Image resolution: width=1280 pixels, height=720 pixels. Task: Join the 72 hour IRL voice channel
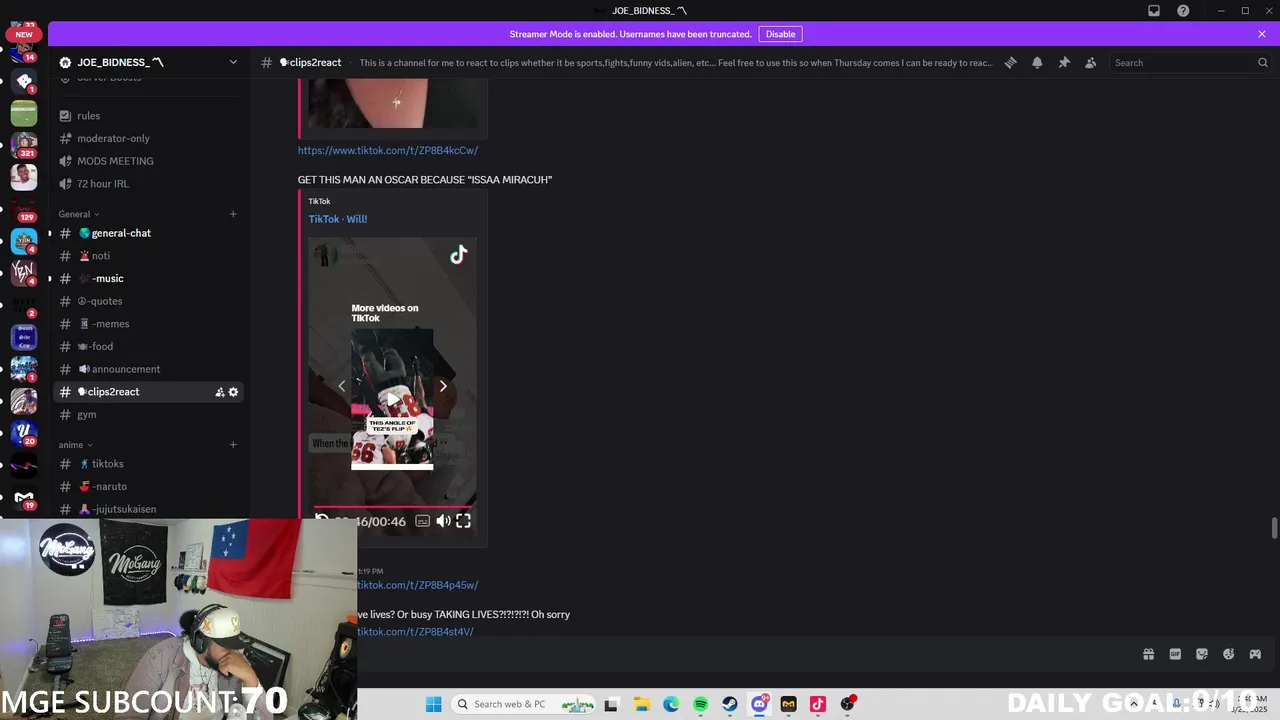[148, 184]
